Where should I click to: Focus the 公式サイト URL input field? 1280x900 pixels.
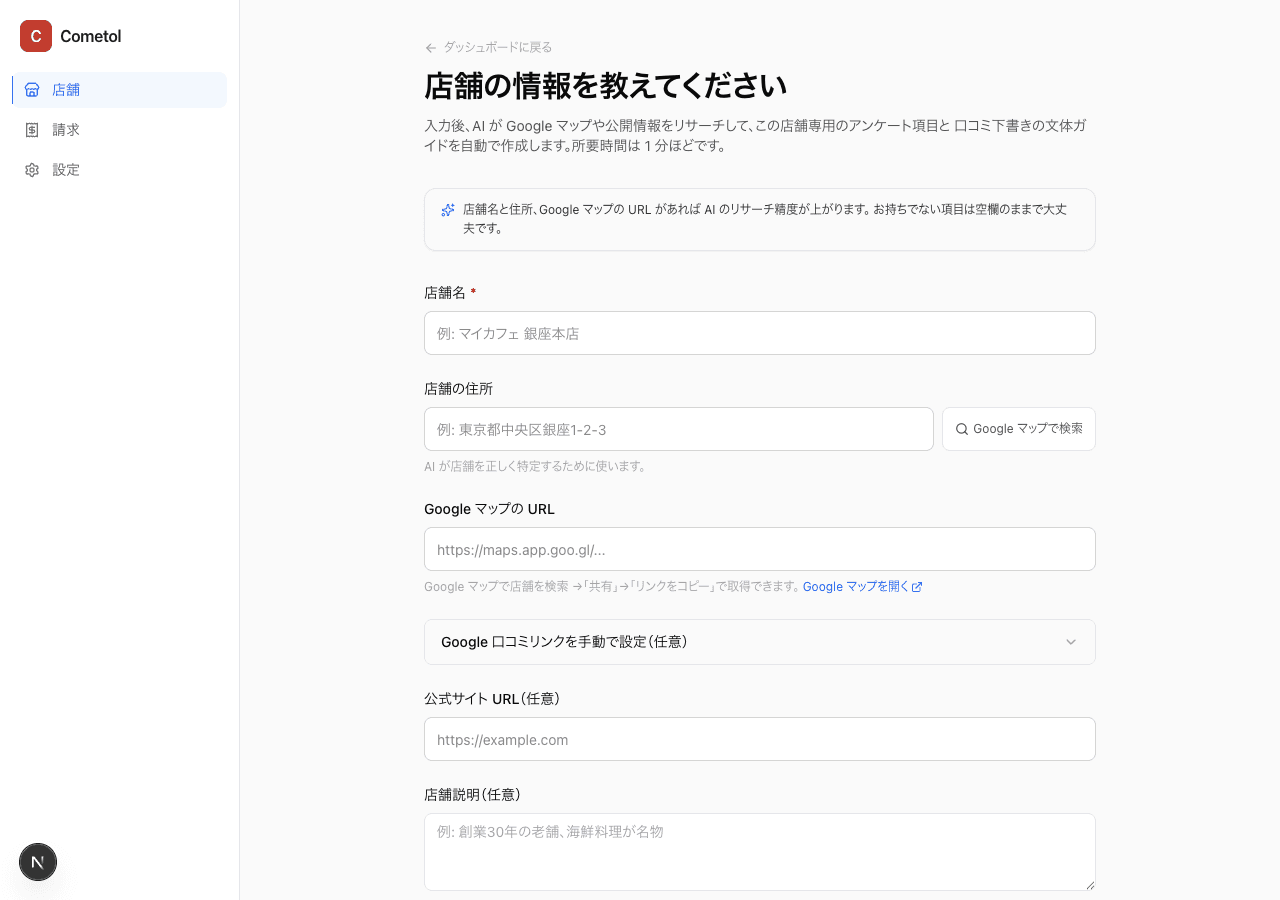click(760, 739)
